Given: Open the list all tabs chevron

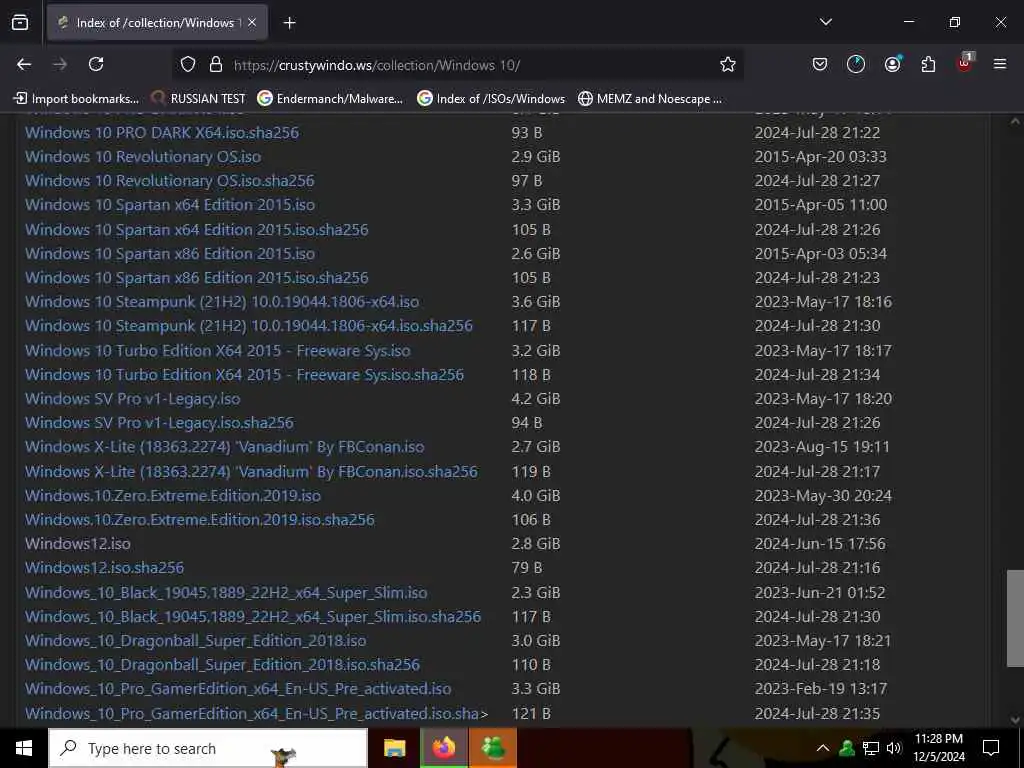Looking at the screenshot, I should pyautogui.click(x=825, y=22).
